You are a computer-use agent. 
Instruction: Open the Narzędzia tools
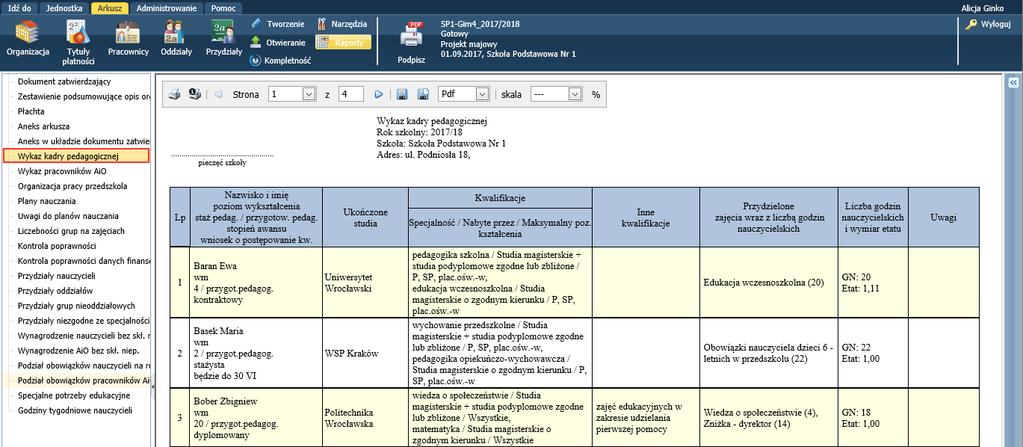point(342,24)
